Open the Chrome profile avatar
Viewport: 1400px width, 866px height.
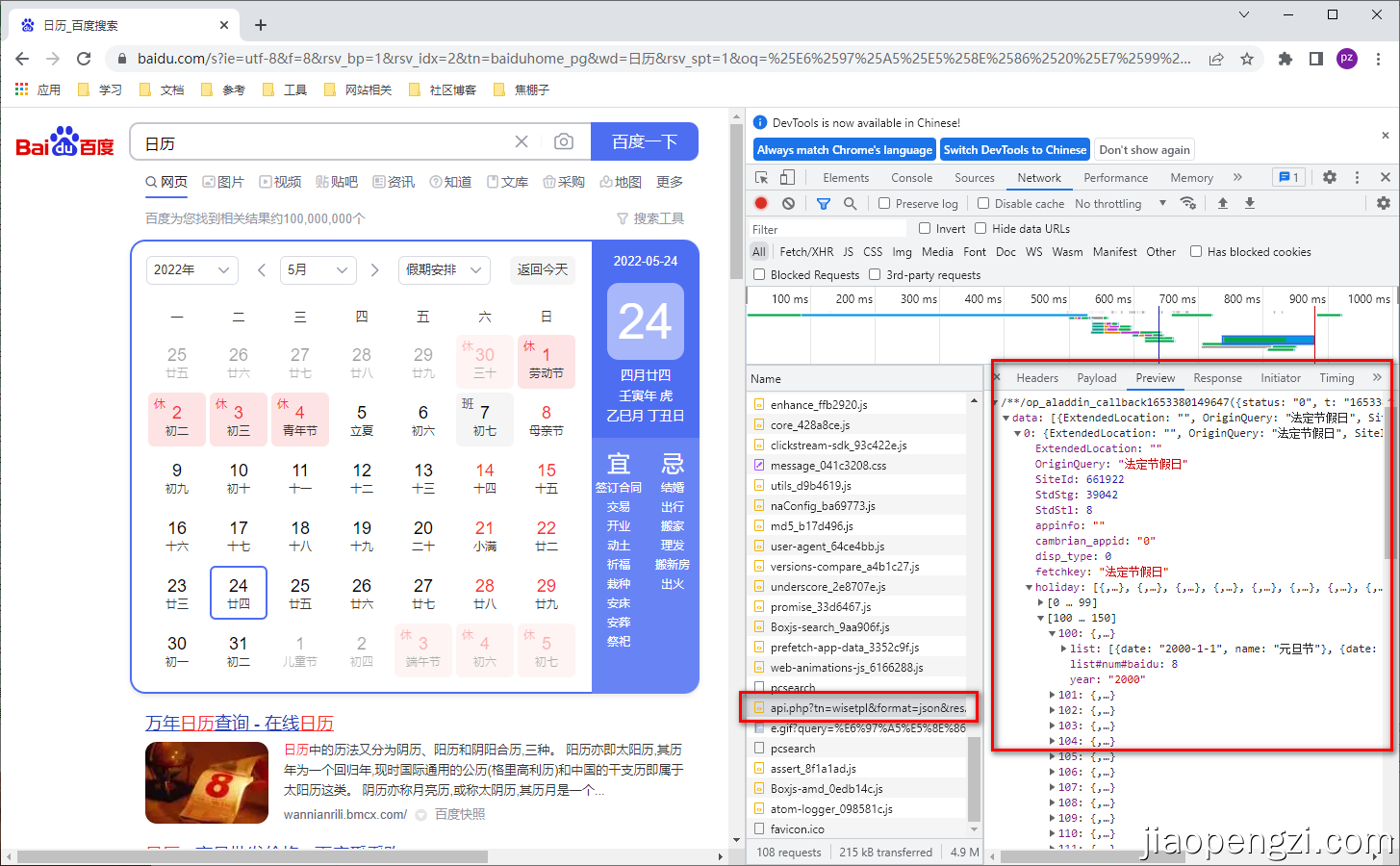pyautogui.click(x=1347, y=58)
